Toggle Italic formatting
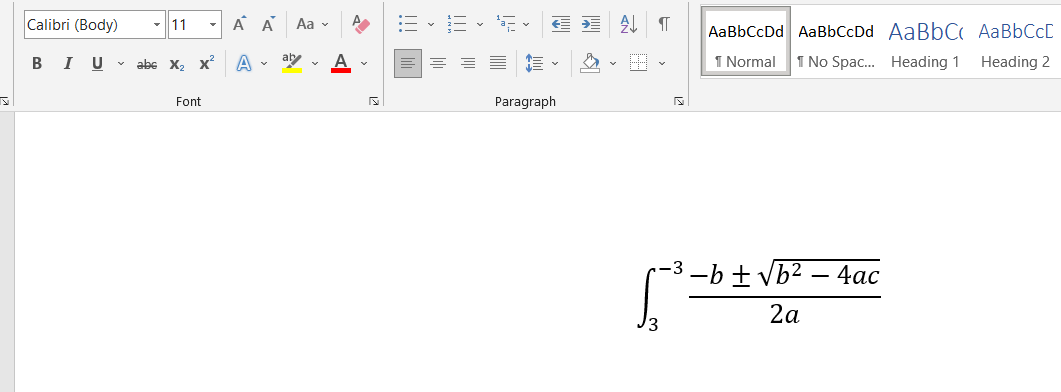Viewport: 1061px width, 392px height. click(68, 64)
